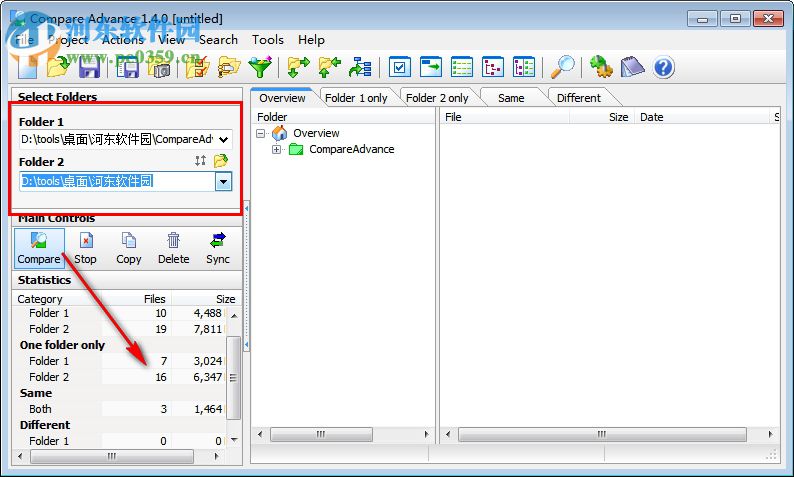Viewport: 794px width, 477px height.
Task: Click the green CompareAdvance folder icon
Action: 296,149
